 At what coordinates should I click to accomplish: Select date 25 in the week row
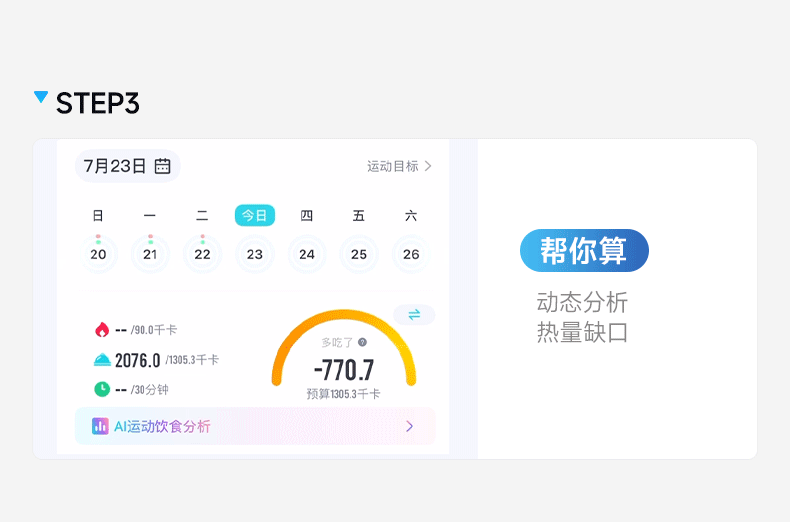click(x=359, y=254)
